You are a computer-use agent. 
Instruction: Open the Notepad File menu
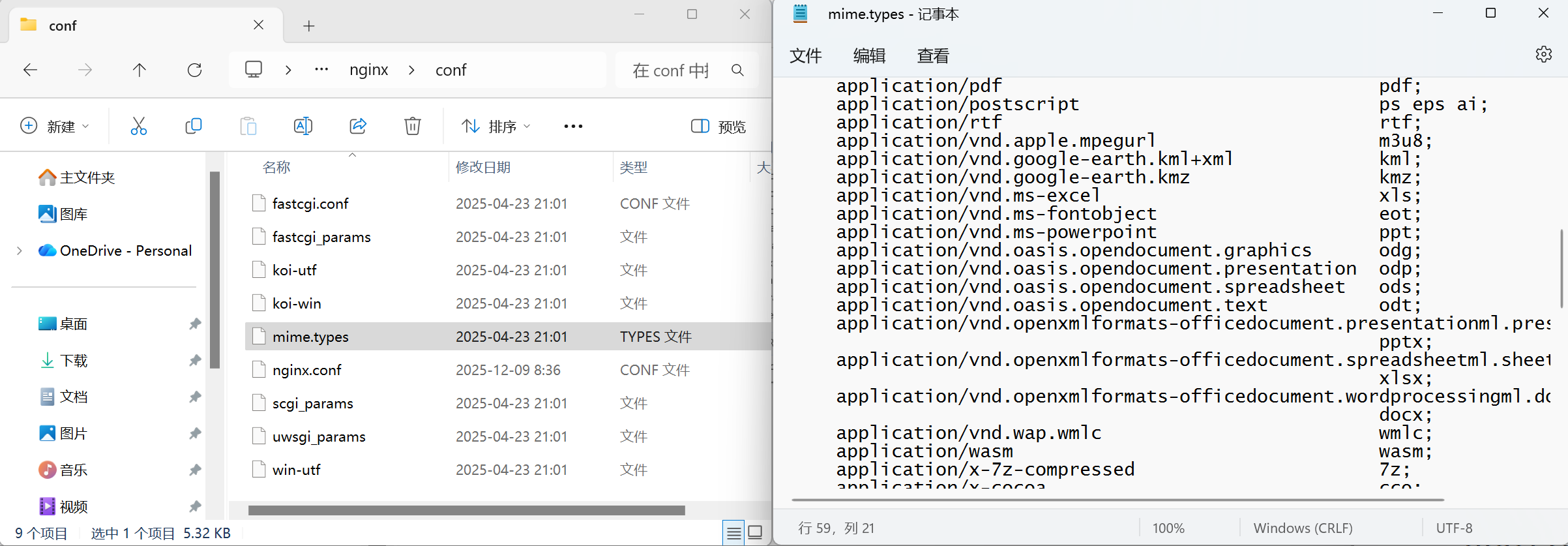805,55
